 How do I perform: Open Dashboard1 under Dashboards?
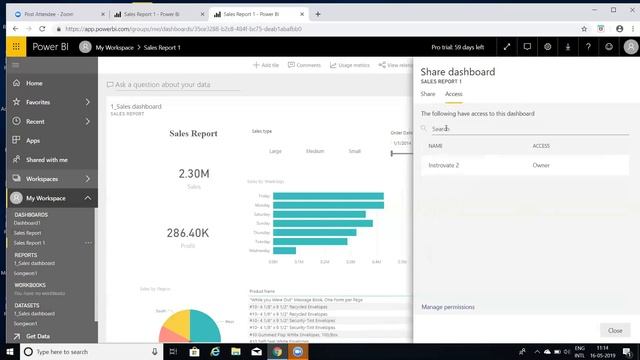pyautogui.click(x=27, y=223)
